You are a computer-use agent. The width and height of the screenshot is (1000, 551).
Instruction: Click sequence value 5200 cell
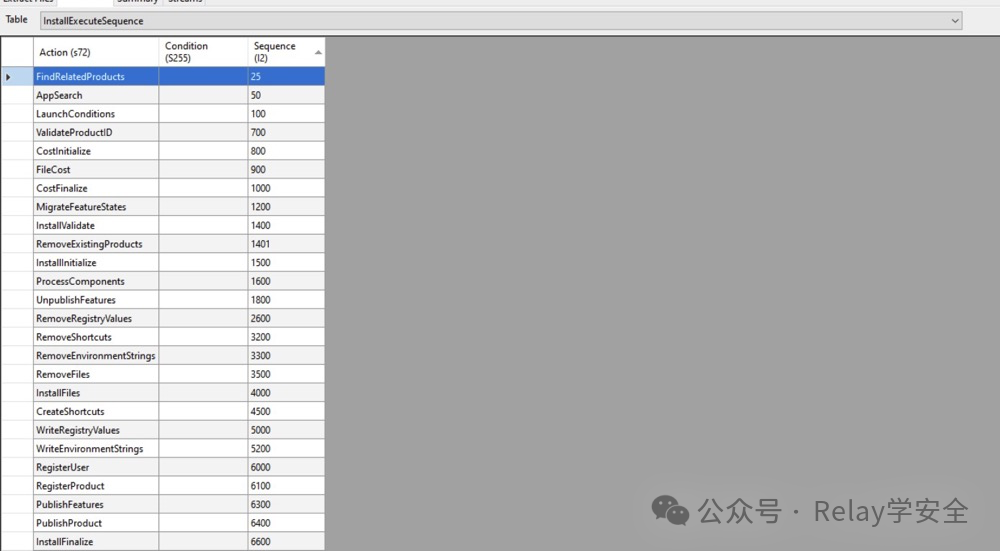[286, 448]
